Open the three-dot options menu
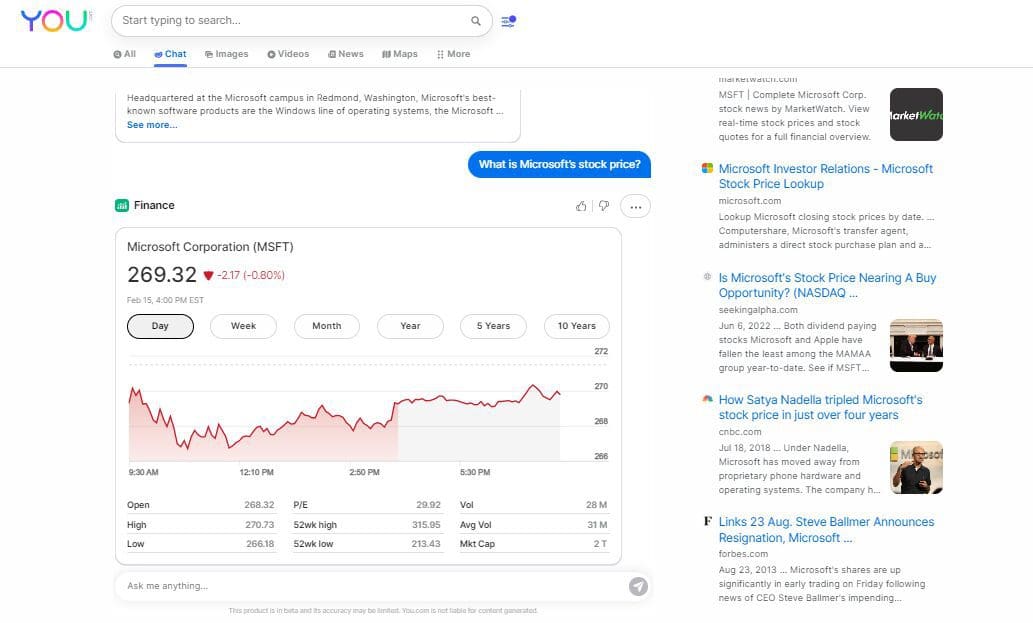Viewport: 1033px width, 623px height. [x=635, y=207]
